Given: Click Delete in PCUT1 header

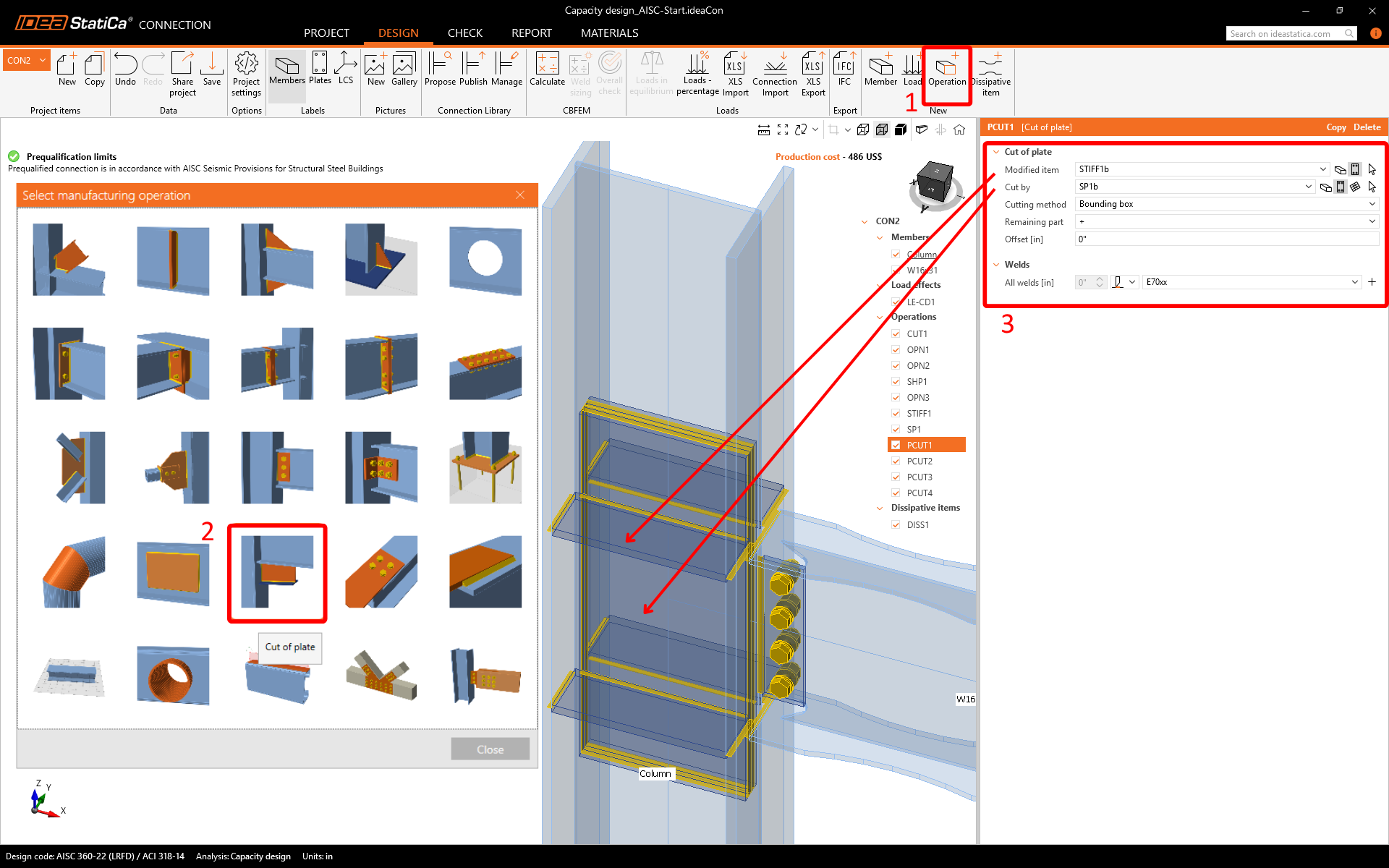Looking at the screenshot, I should point(1367,127).
